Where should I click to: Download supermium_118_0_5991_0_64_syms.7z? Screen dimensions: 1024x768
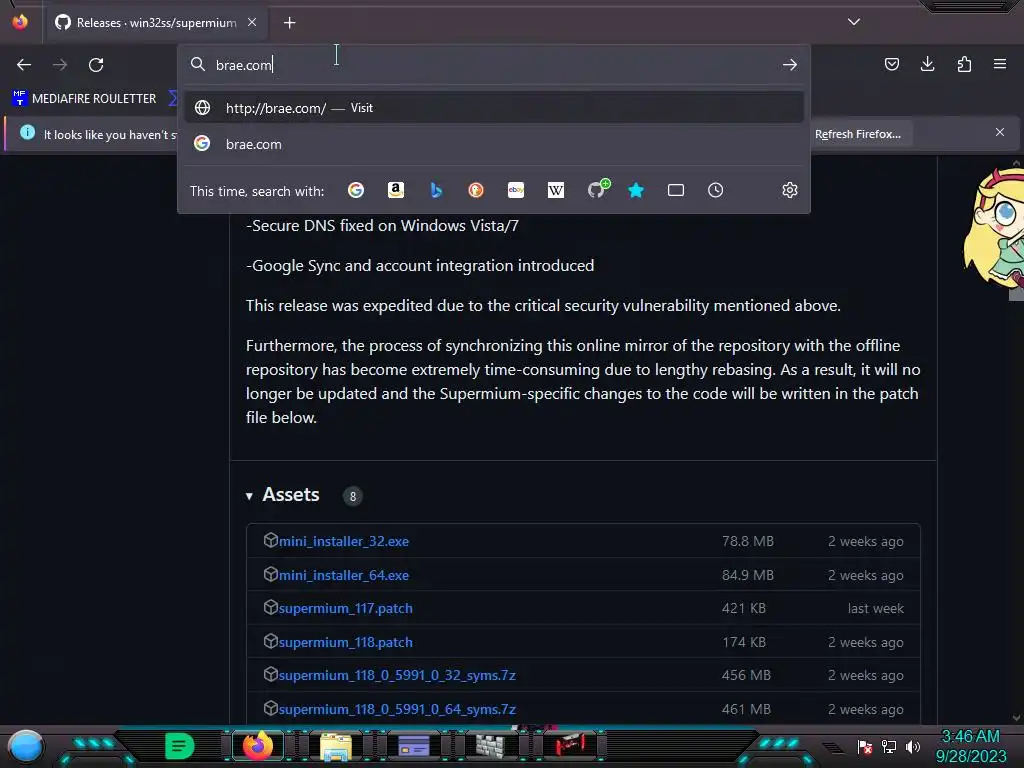tap(397, 709)
